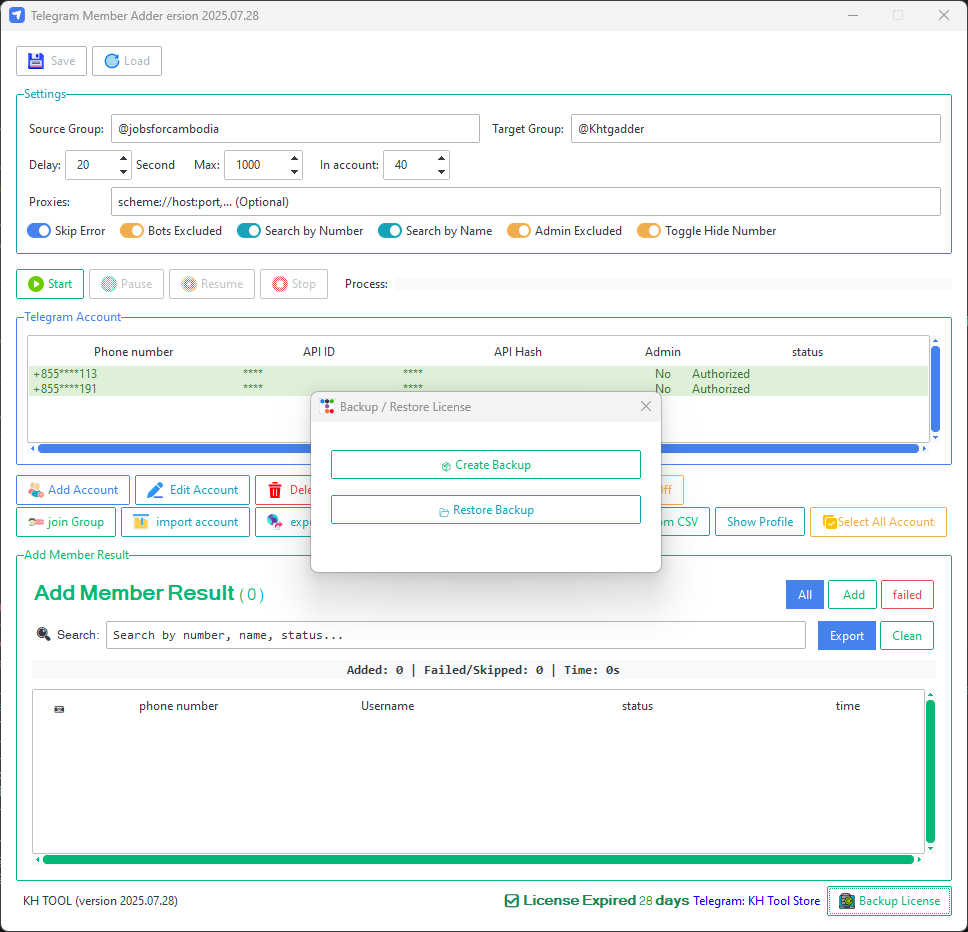This screenshot has width=968, height=932.
Task: Click the Add Account people icon
Action: click(x=36, y=490)
